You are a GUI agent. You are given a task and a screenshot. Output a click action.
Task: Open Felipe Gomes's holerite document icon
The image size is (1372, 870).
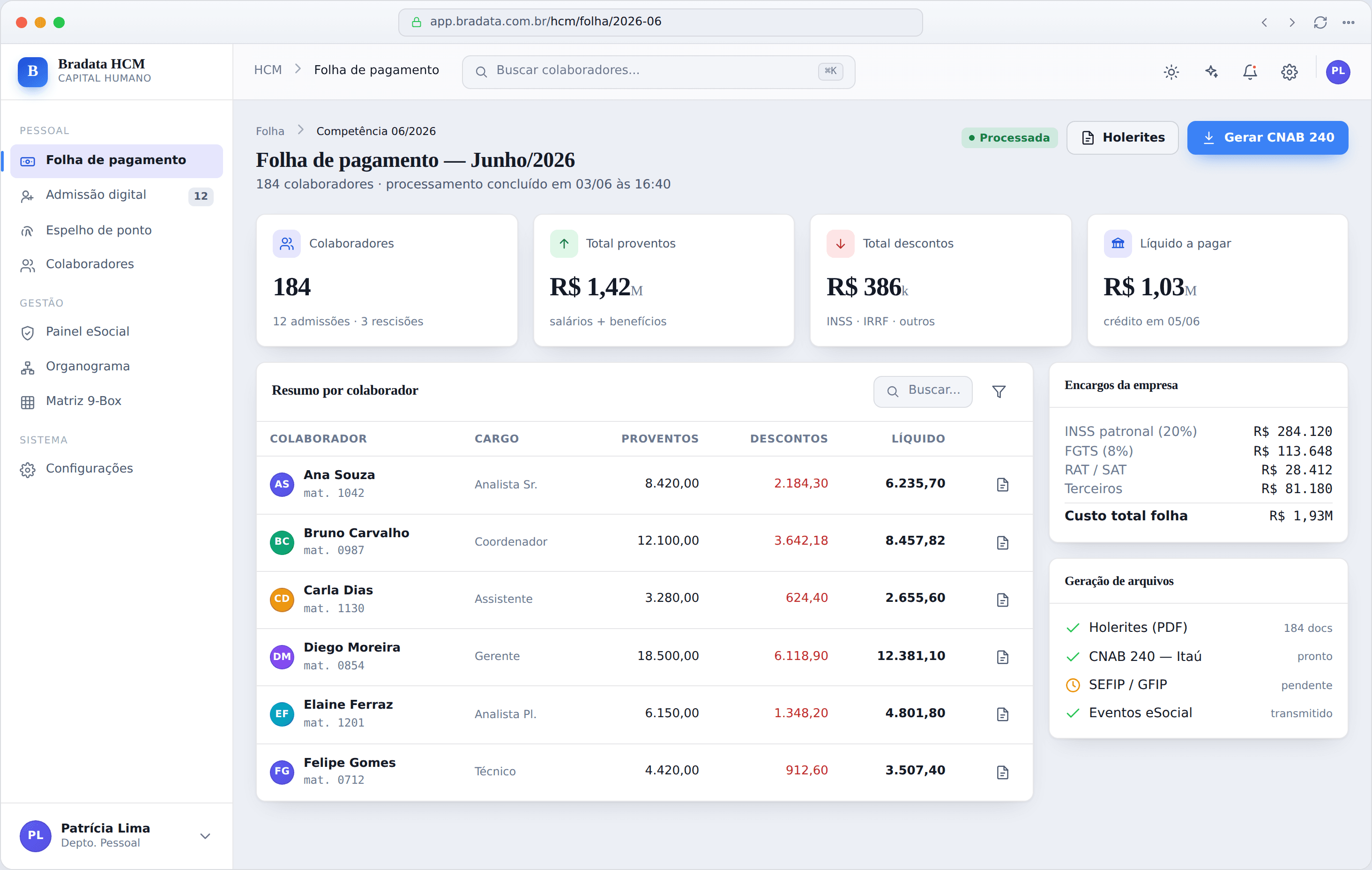click(1003, 772)
